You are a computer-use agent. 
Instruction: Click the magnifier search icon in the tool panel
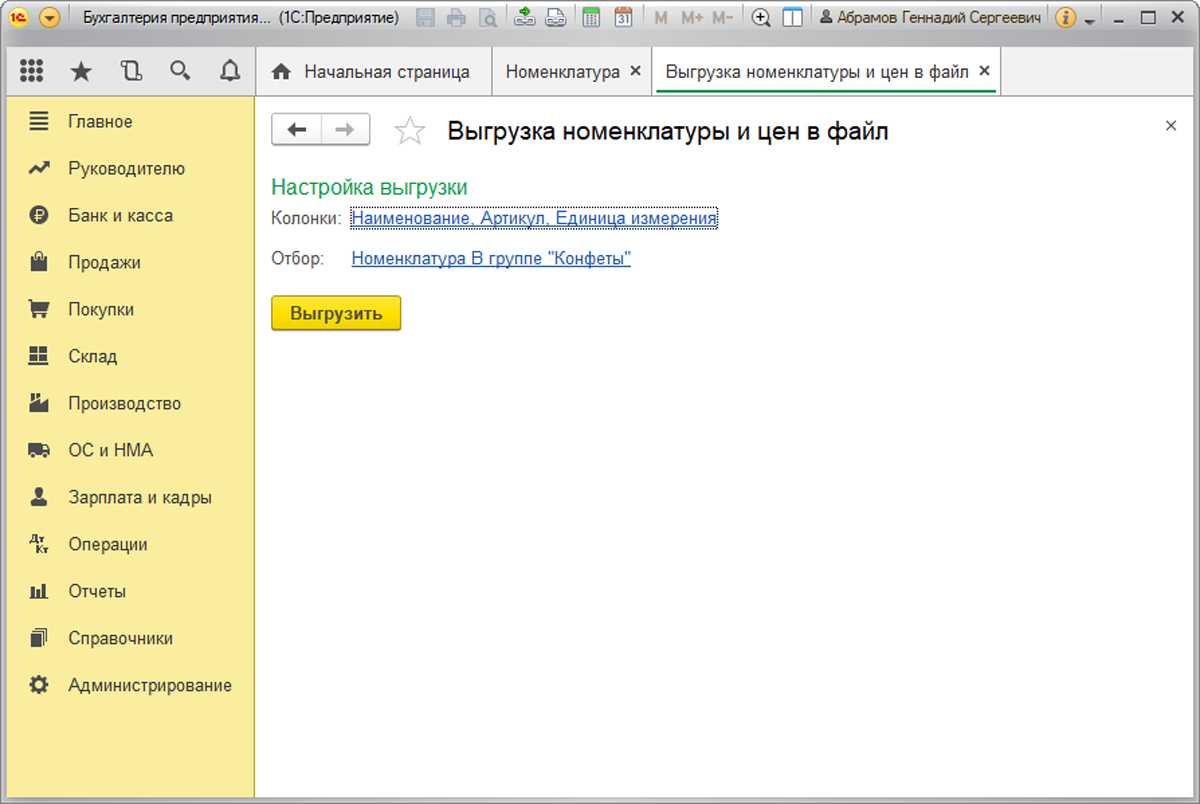point(180,71)
